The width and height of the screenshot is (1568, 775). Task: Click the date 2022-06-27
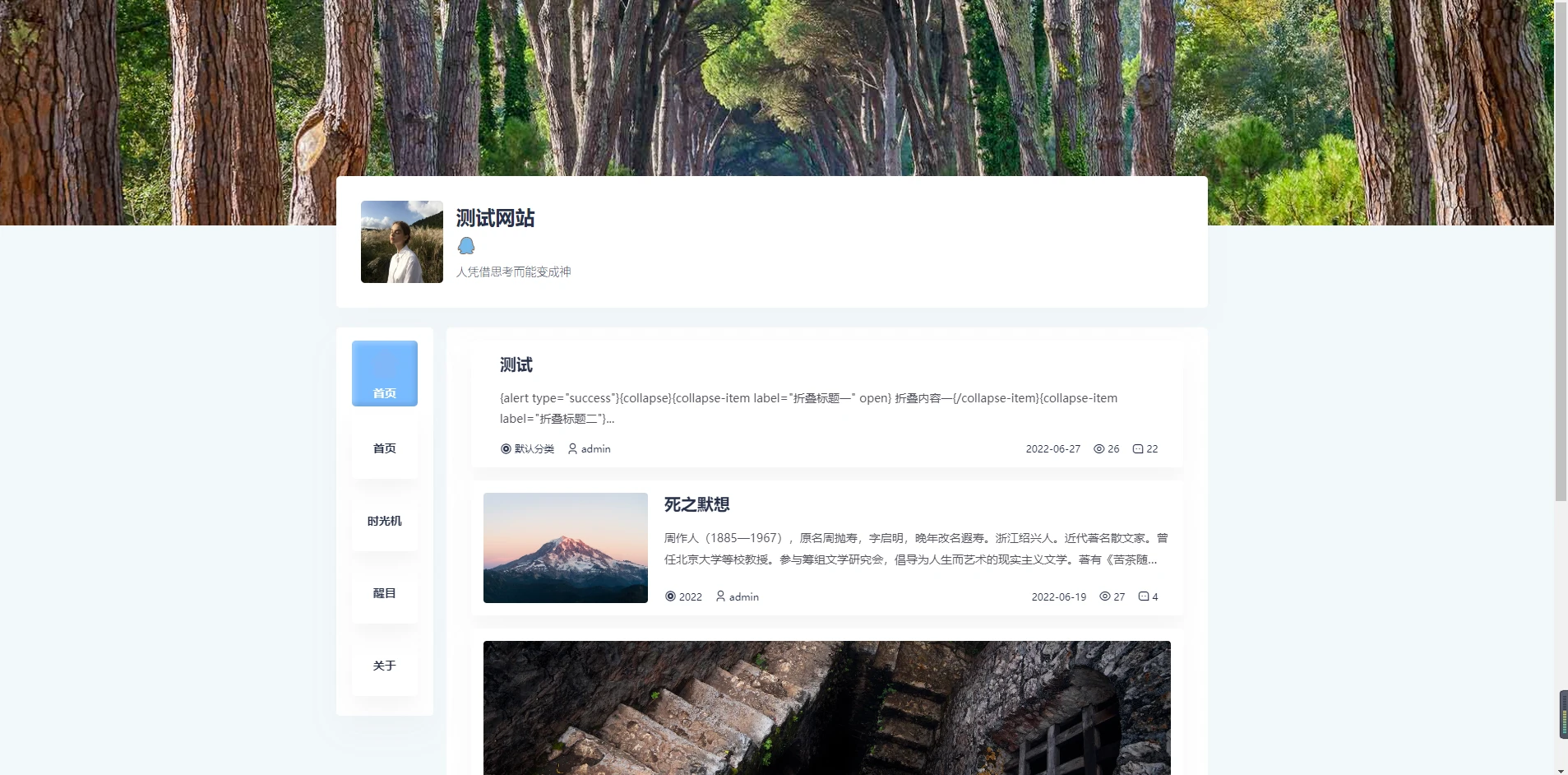coord(1053,449)
